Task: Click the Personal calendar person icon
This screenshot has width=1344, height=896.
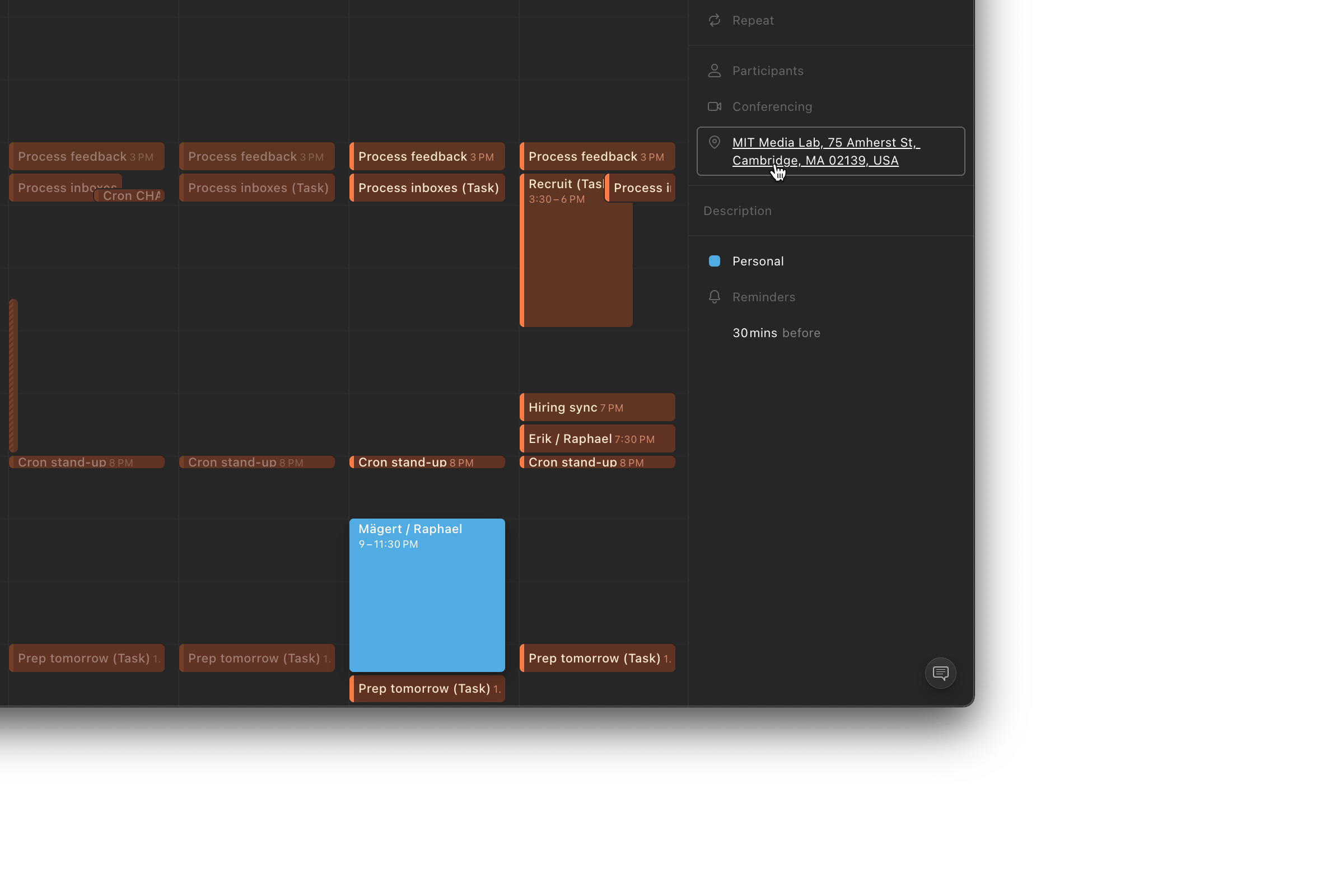Action: click(x=714, y=261)
